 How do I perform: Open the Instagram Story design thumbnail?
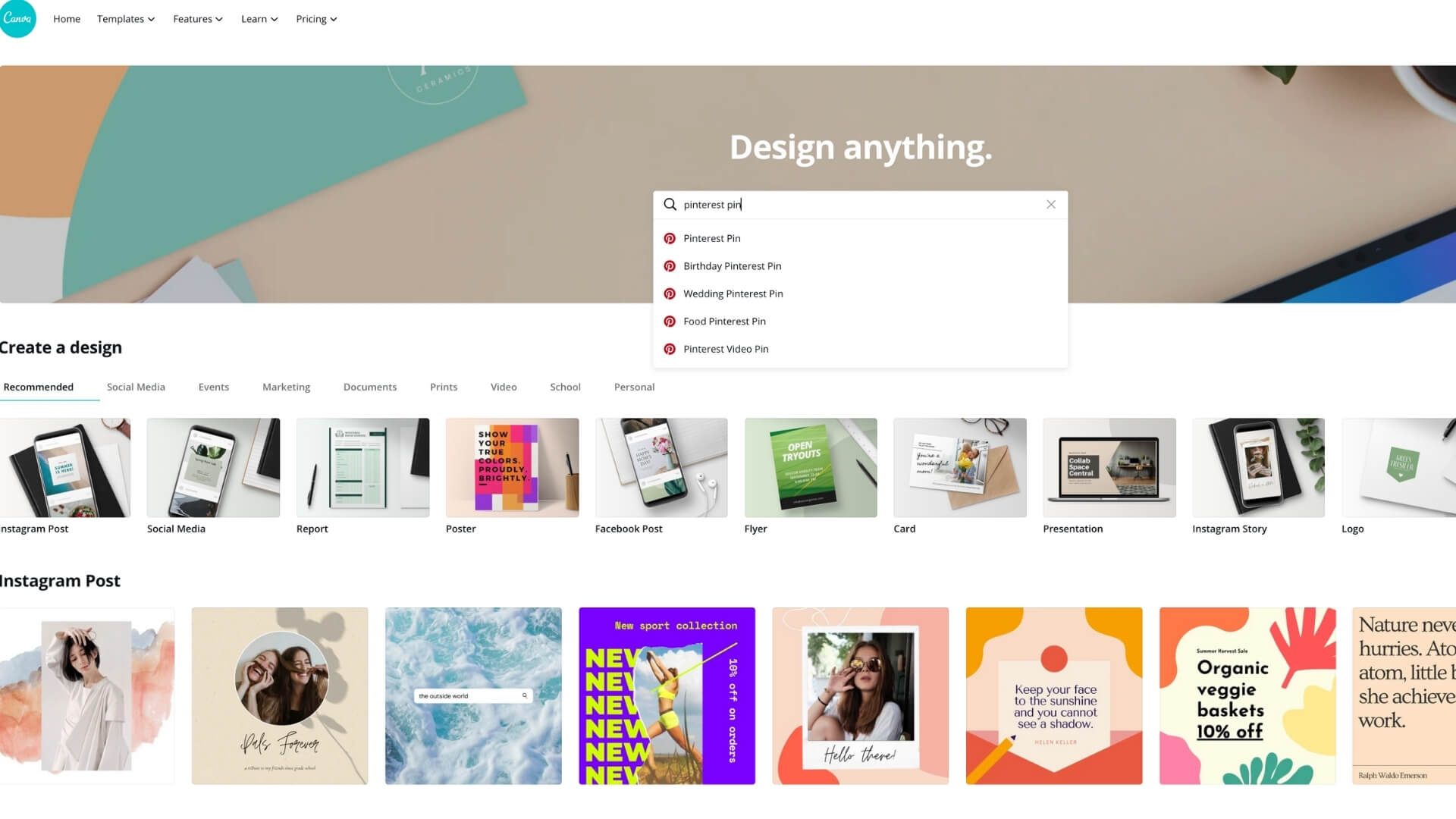[1259, 468]
